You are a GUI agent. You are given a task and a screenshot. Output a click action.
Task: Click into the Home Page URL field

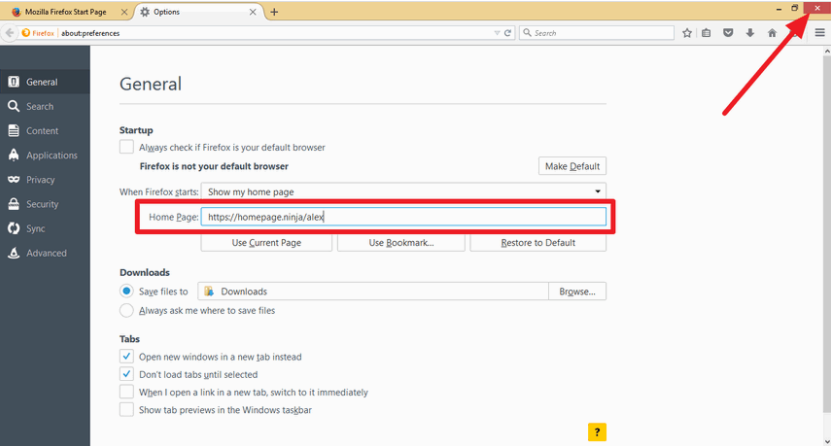point(403,217)
